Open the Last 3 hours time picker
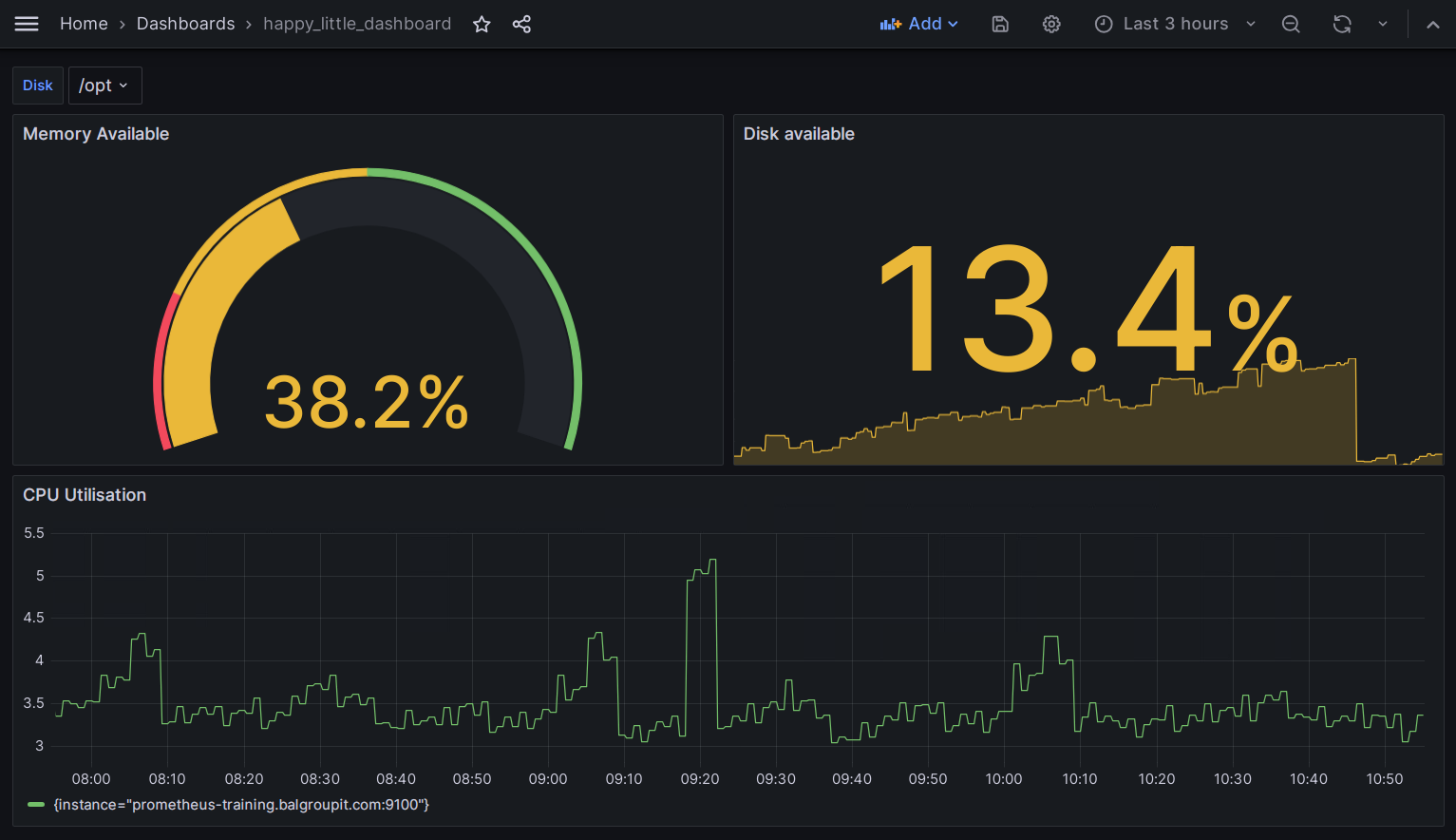The image size is (1456, 840). pyautogui.click(x=1175, y=24)
